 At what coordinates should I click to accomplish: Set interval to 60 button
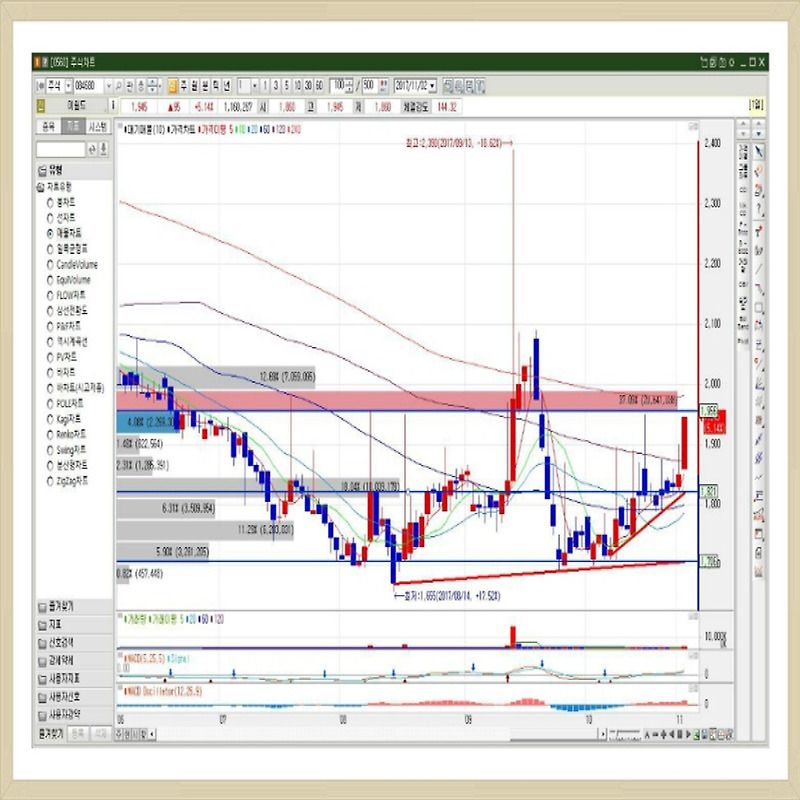tap(319, 86)
